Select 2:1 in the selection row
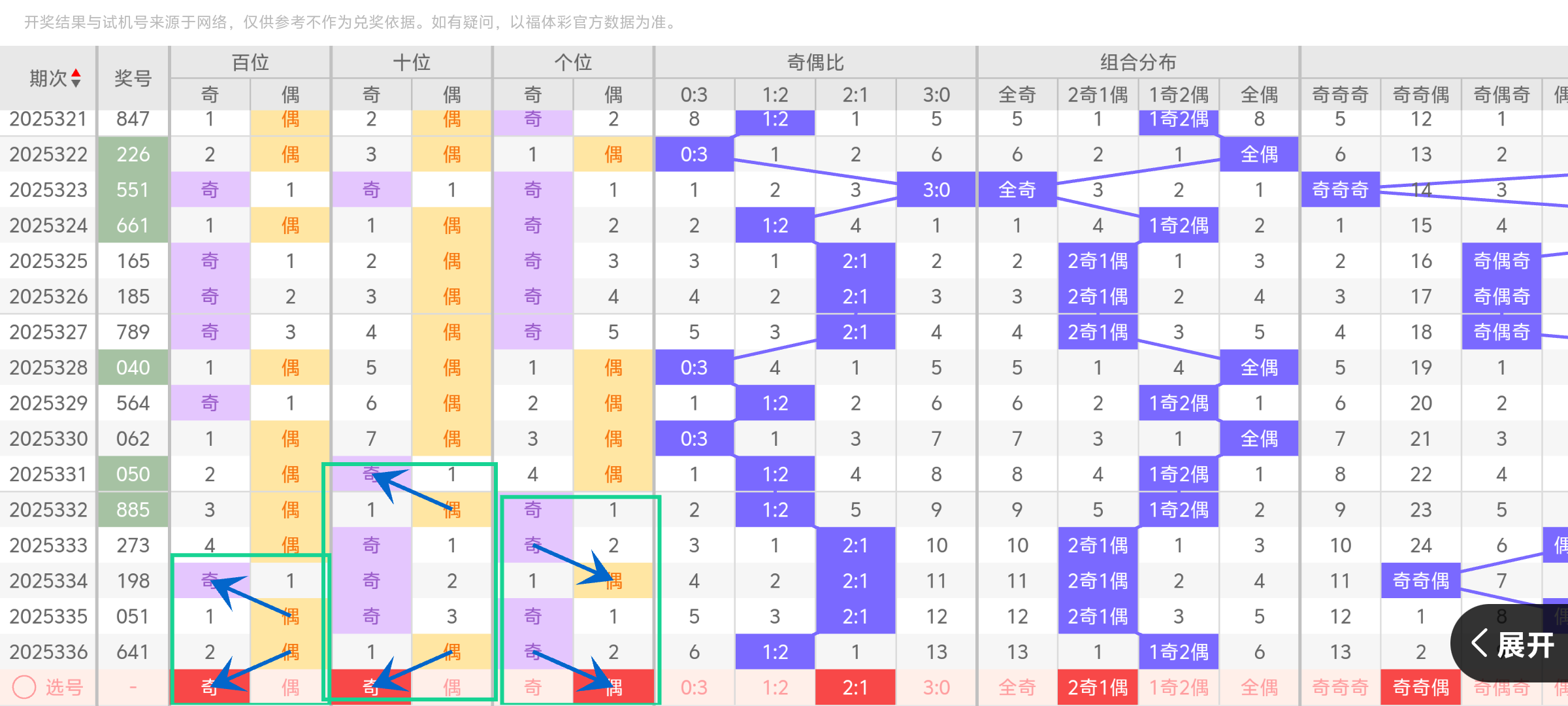The width and height of the screenshot is (1568, 706). coord(855,687)
